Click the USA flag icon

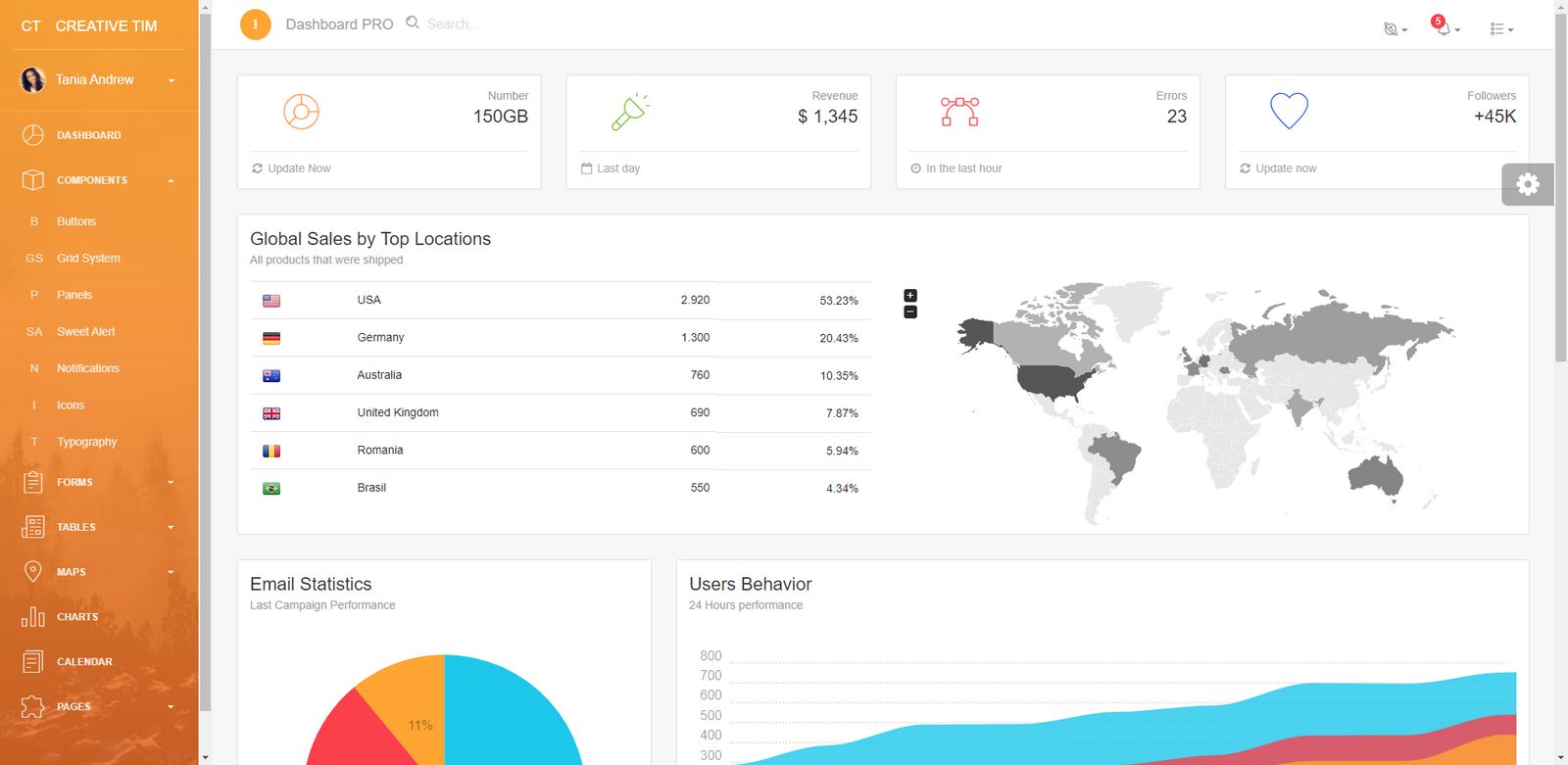click(x=271, y=301)
